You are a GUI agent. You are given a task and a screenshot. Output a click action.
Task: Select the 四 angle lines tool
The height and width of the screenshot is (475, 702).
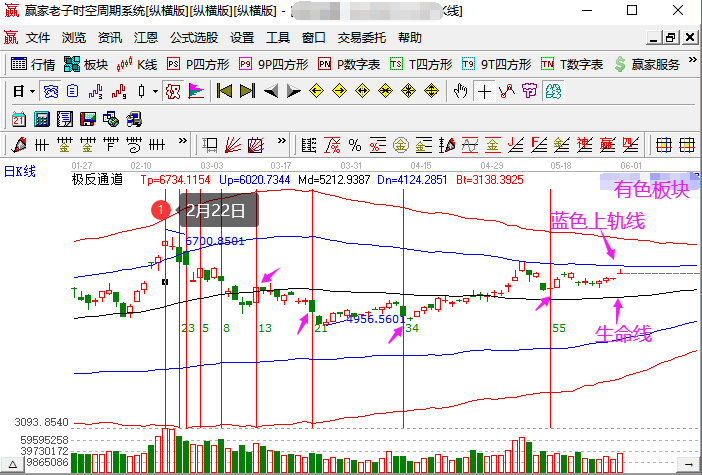coord(630,145)
